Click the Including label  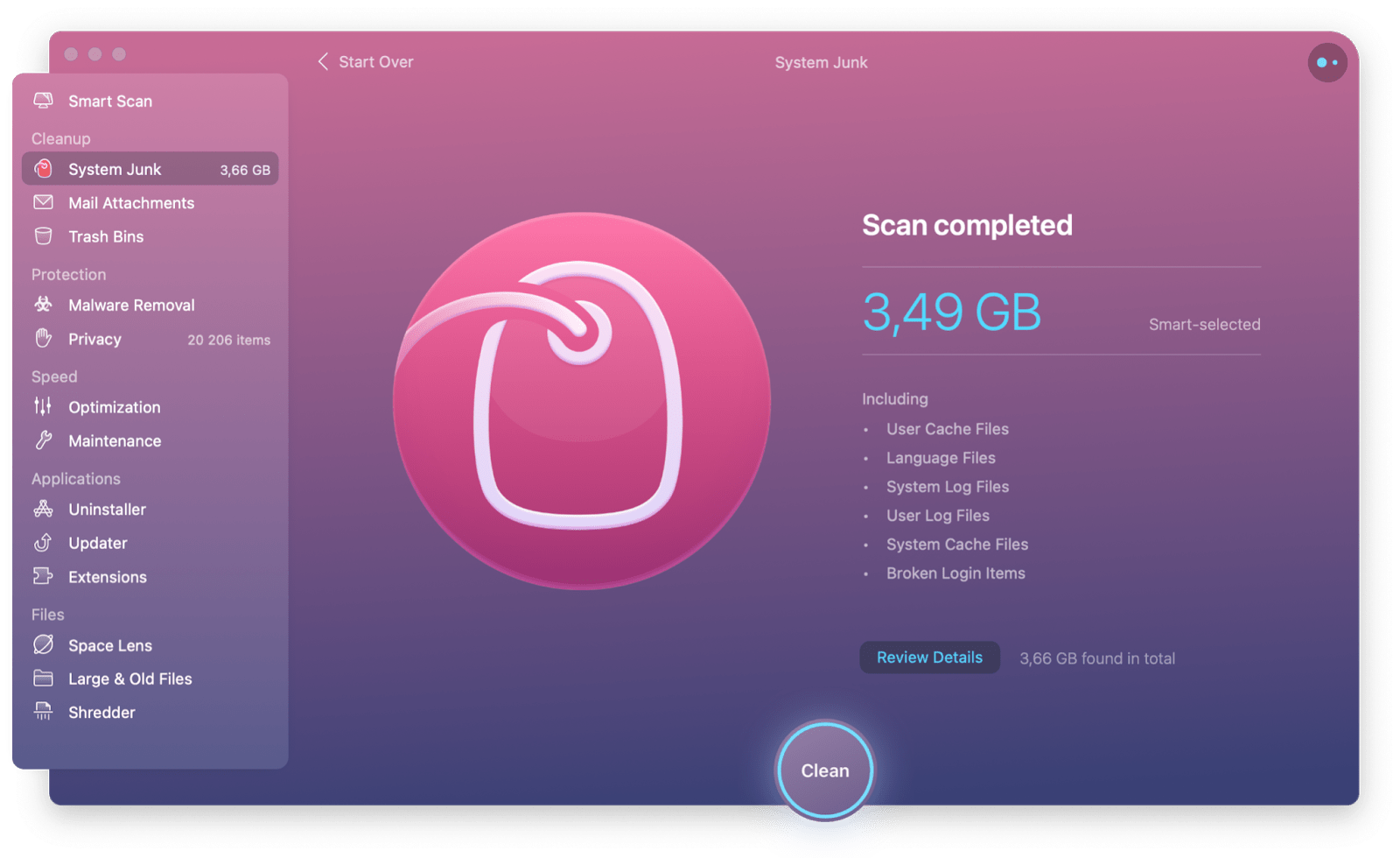coord(894,399)
